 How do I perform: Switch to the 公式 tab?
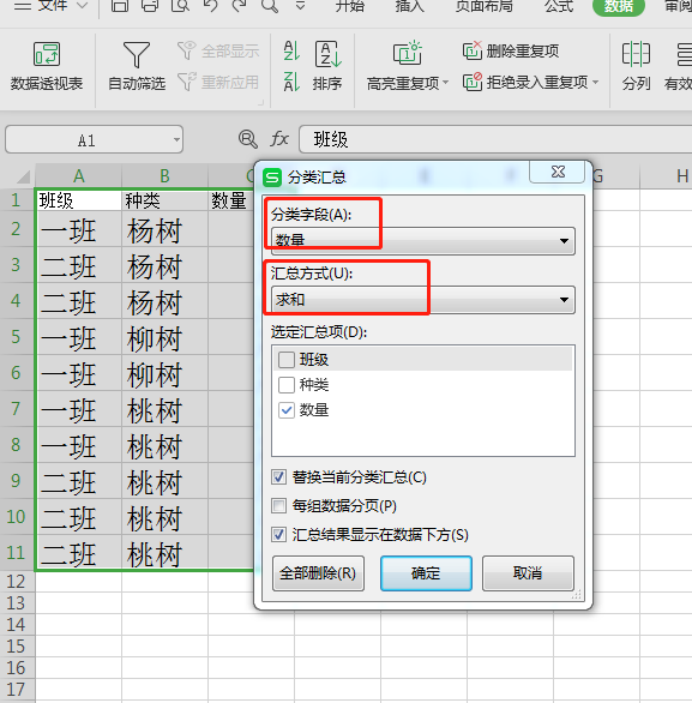[559, 5]
